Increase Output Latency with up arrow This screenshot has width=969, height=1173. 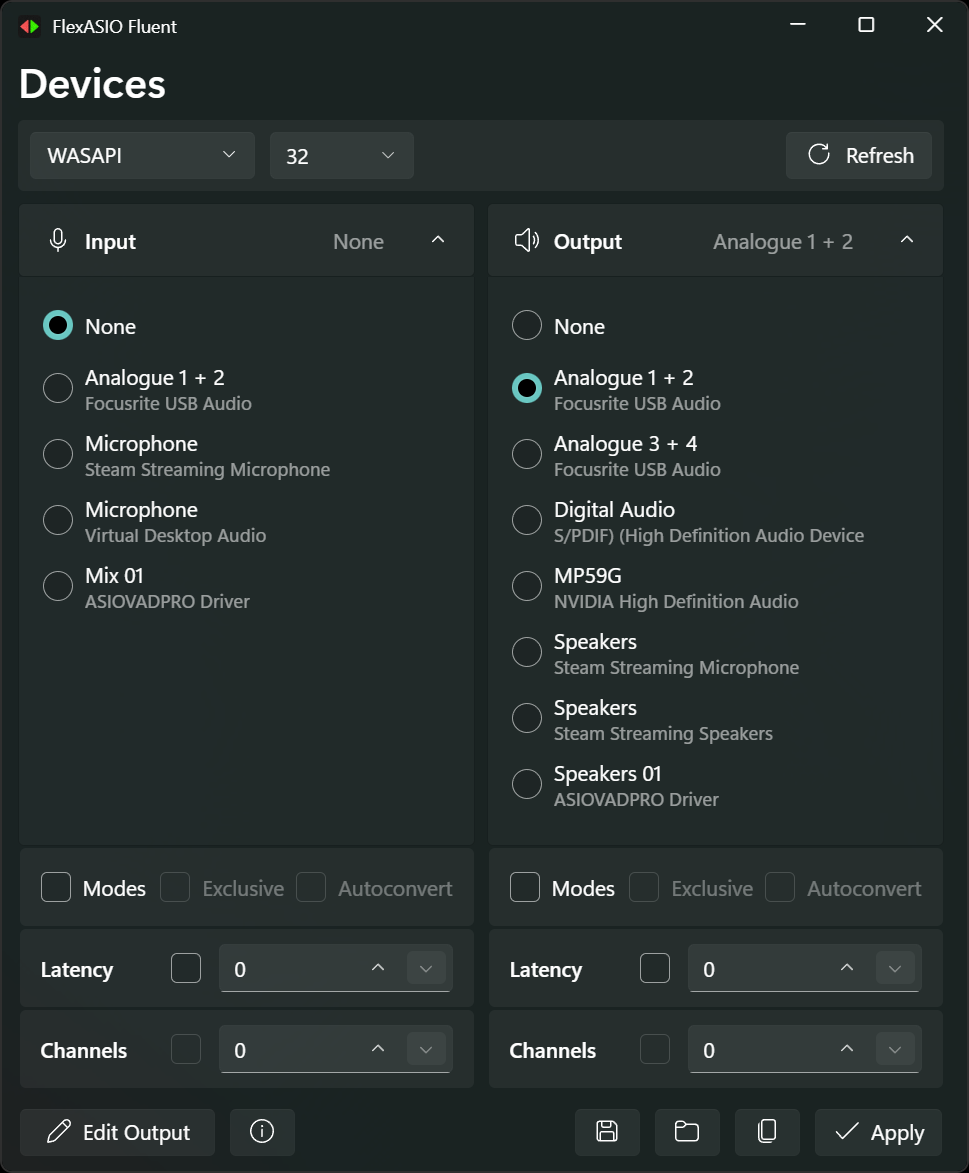click(847, 968)
